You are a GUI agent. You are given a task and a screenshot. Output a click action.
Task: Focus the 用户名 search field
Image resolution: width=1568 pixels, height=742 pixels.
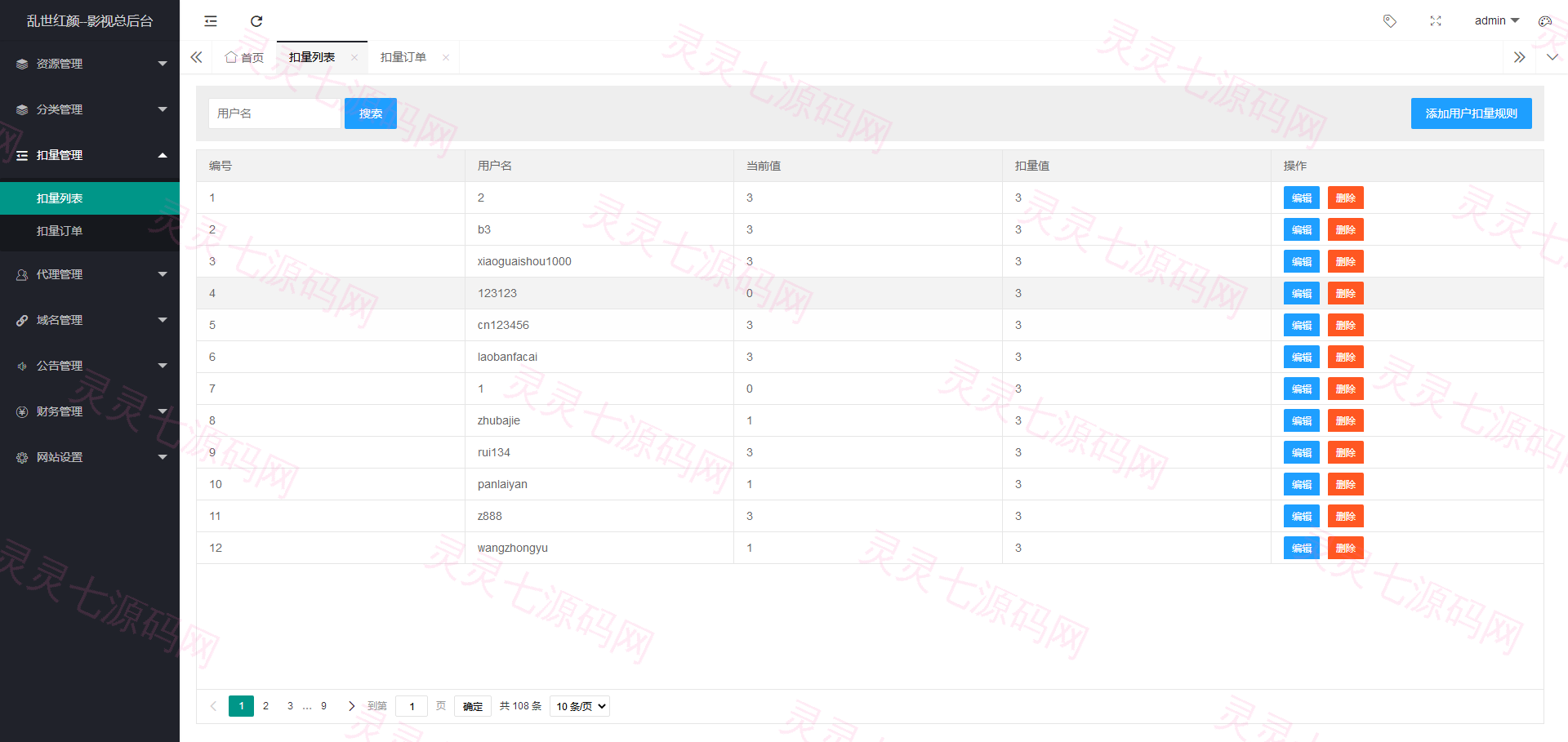coord(274,113)
